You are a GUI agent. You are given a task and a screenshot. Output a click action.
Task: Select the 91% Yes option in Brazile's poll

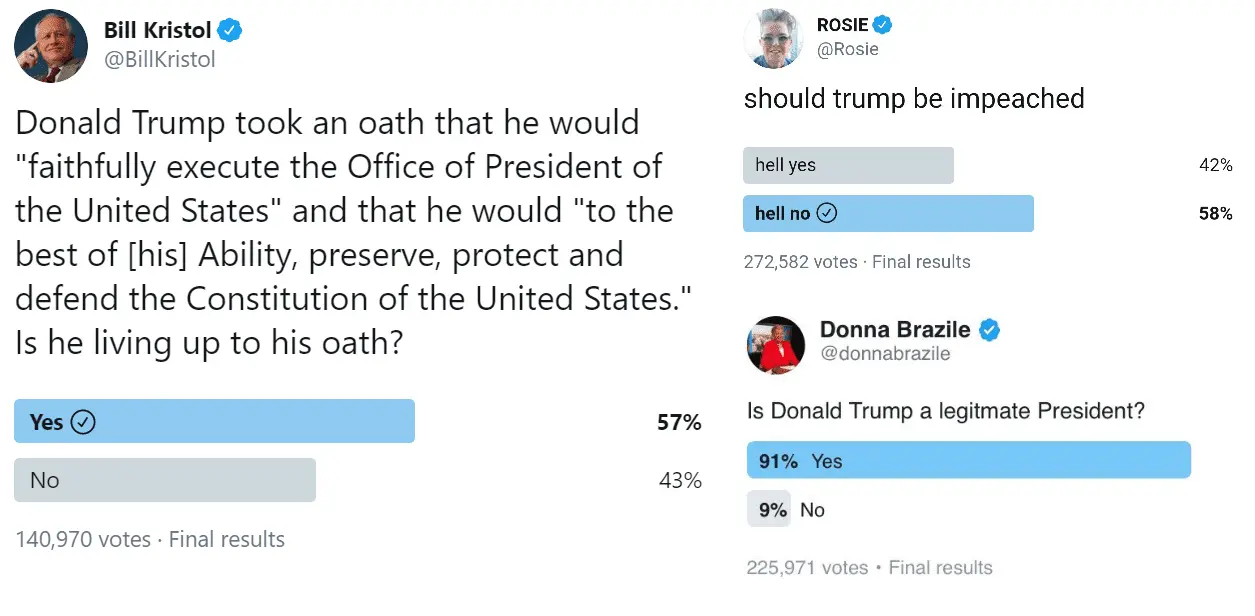coord(968,461)
